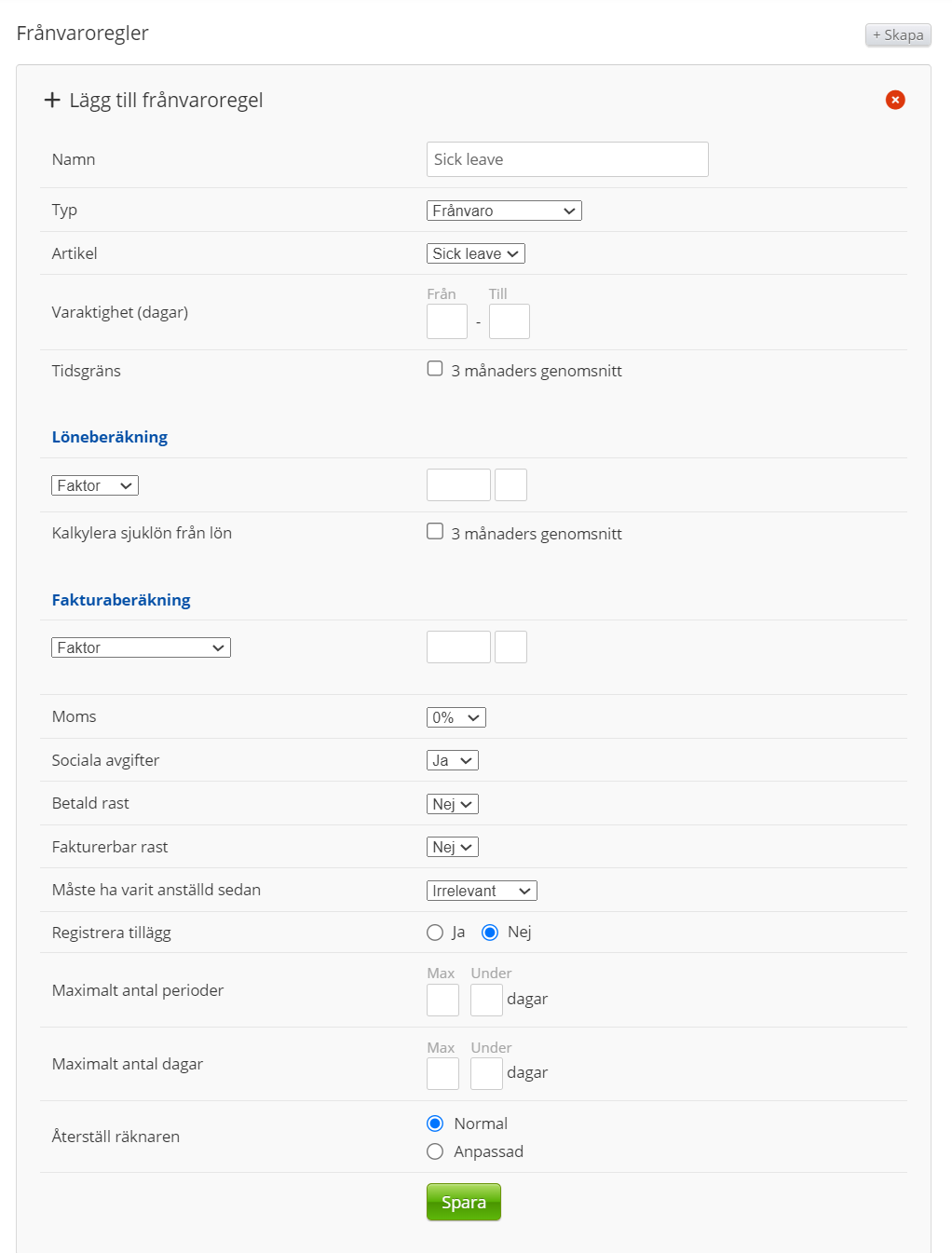Click Max field for Maximalt antal dagar
Image resolution: width=952 pixels, height=1253 pixels.
pos(442,1073)
